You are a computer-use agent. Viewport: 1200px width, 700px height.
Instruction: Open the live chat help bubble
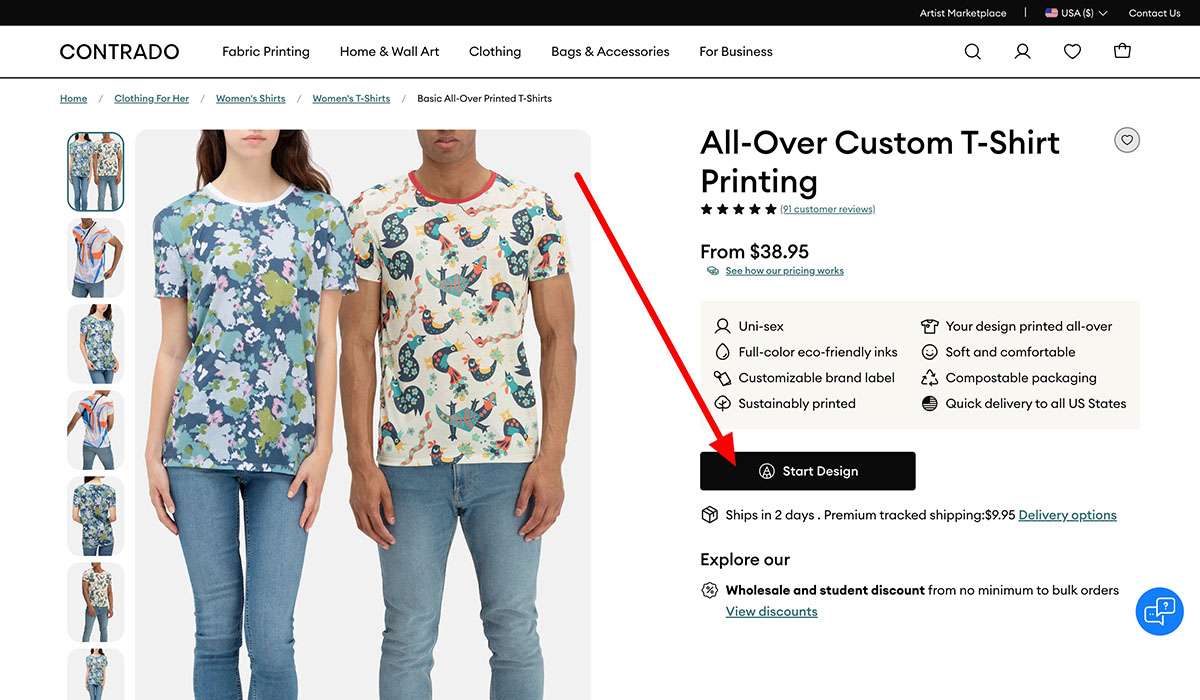click(x=1159, y=611)
